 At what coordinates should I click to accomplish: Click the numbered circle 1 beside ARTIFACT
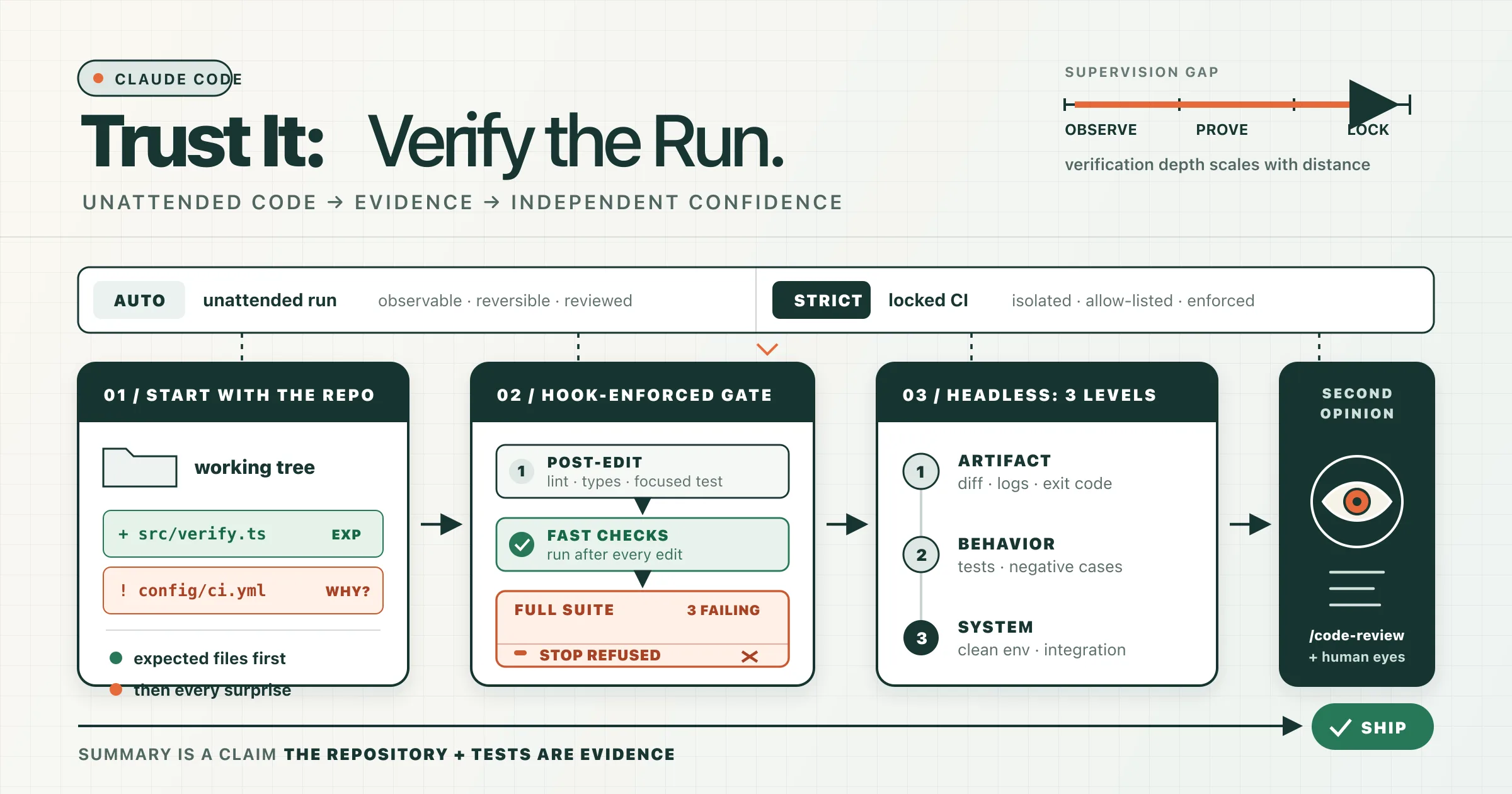(921, 471)
